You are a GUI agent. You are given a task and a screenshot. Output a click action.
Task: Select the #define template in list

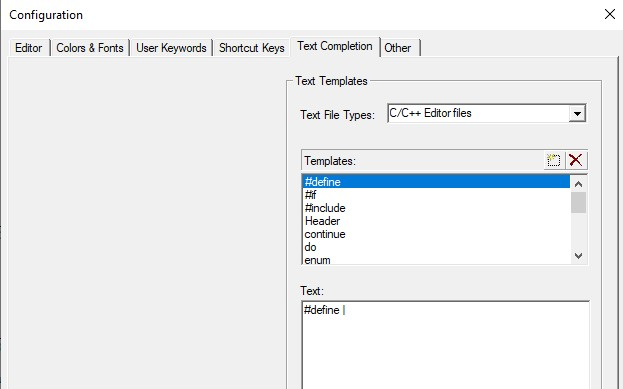pyautogui.click(x=436, y=182)
